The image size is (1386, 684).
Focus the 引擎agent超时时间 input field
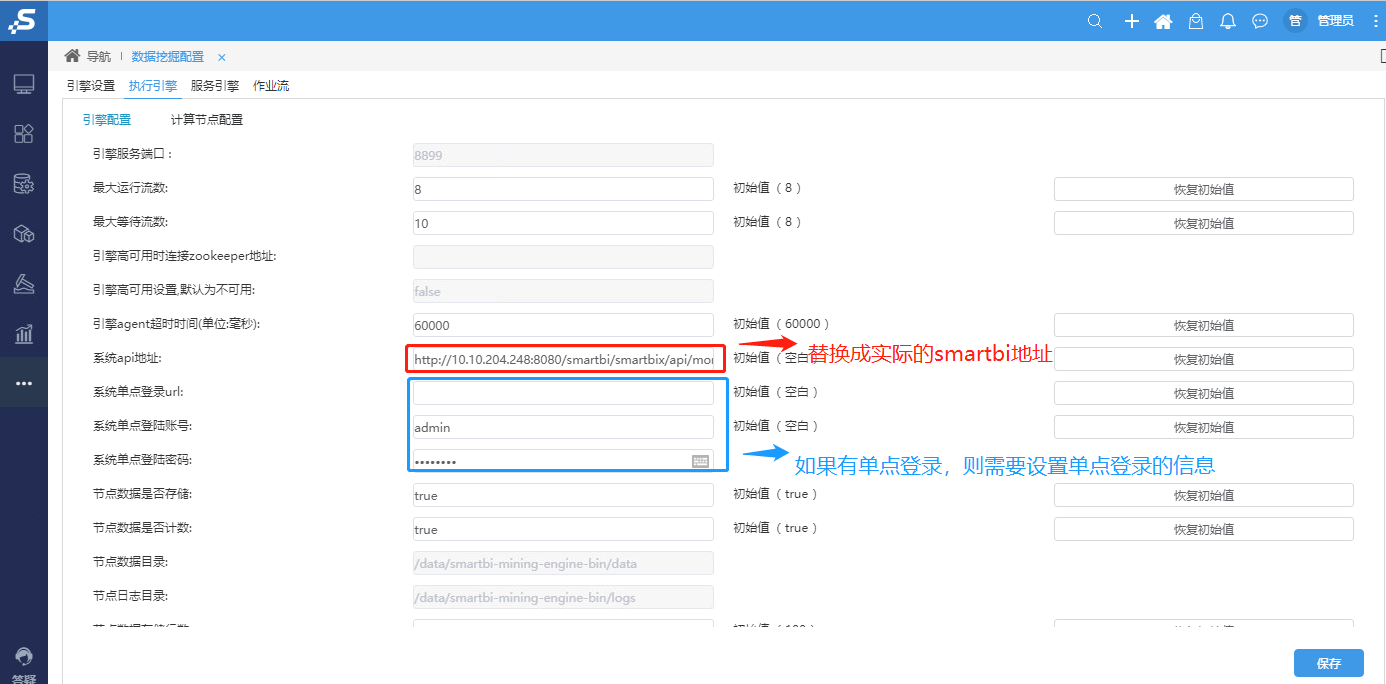point(563,325)
